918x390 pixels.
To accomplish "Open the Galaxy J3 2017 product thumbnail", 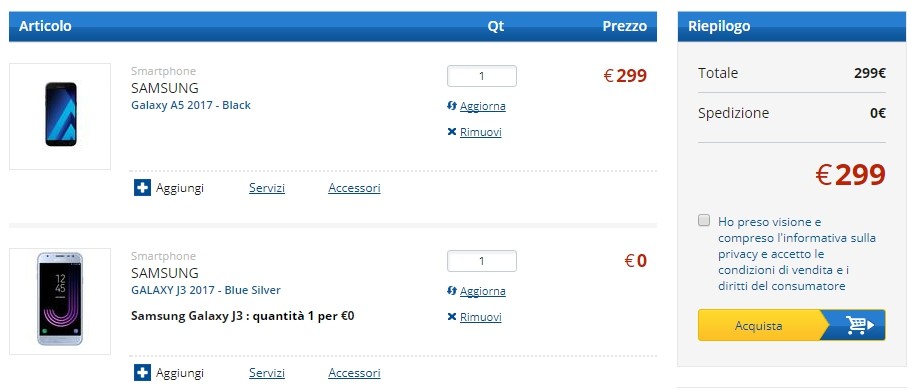I will click(60, 302).
